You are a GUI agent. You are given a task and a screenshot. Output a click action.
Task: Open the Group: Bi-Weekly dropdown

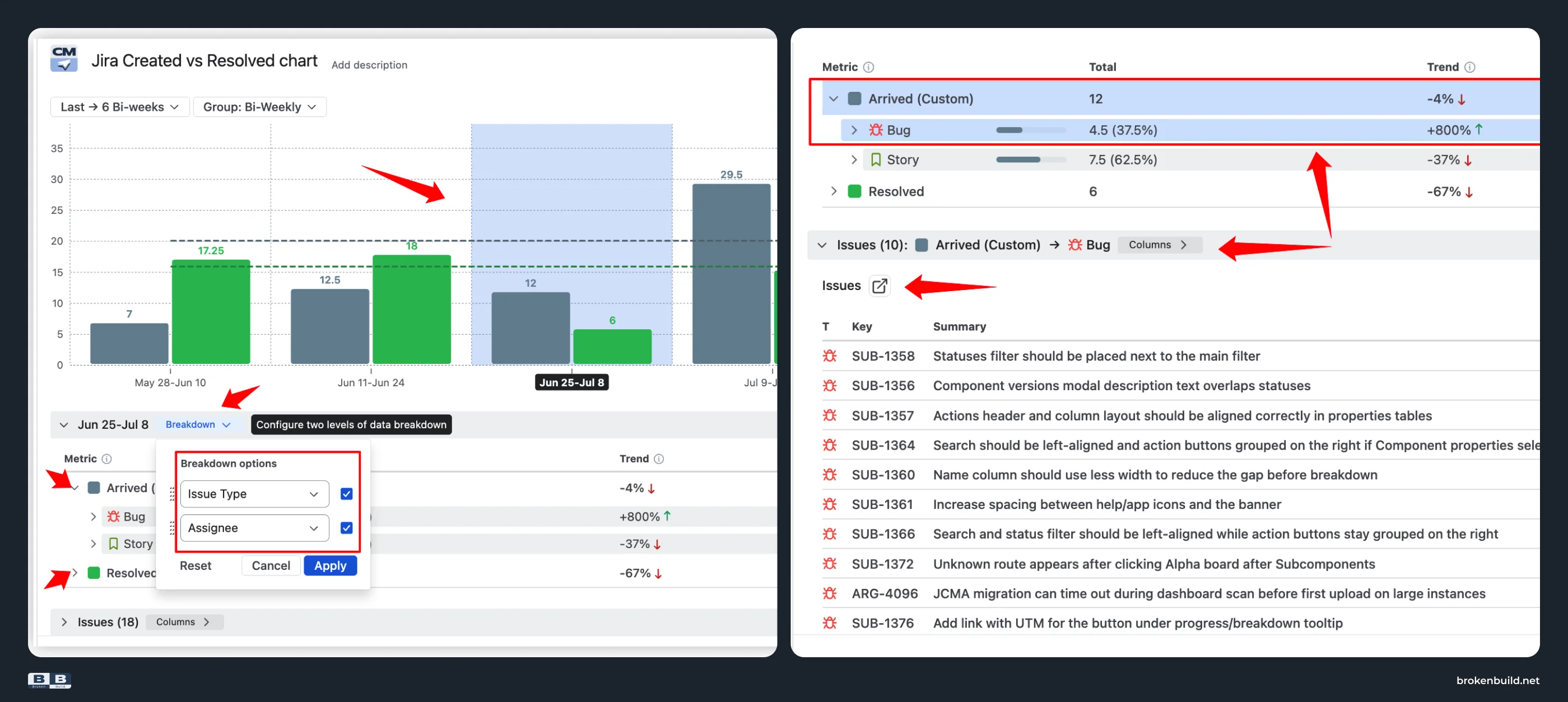coord(260,107)
